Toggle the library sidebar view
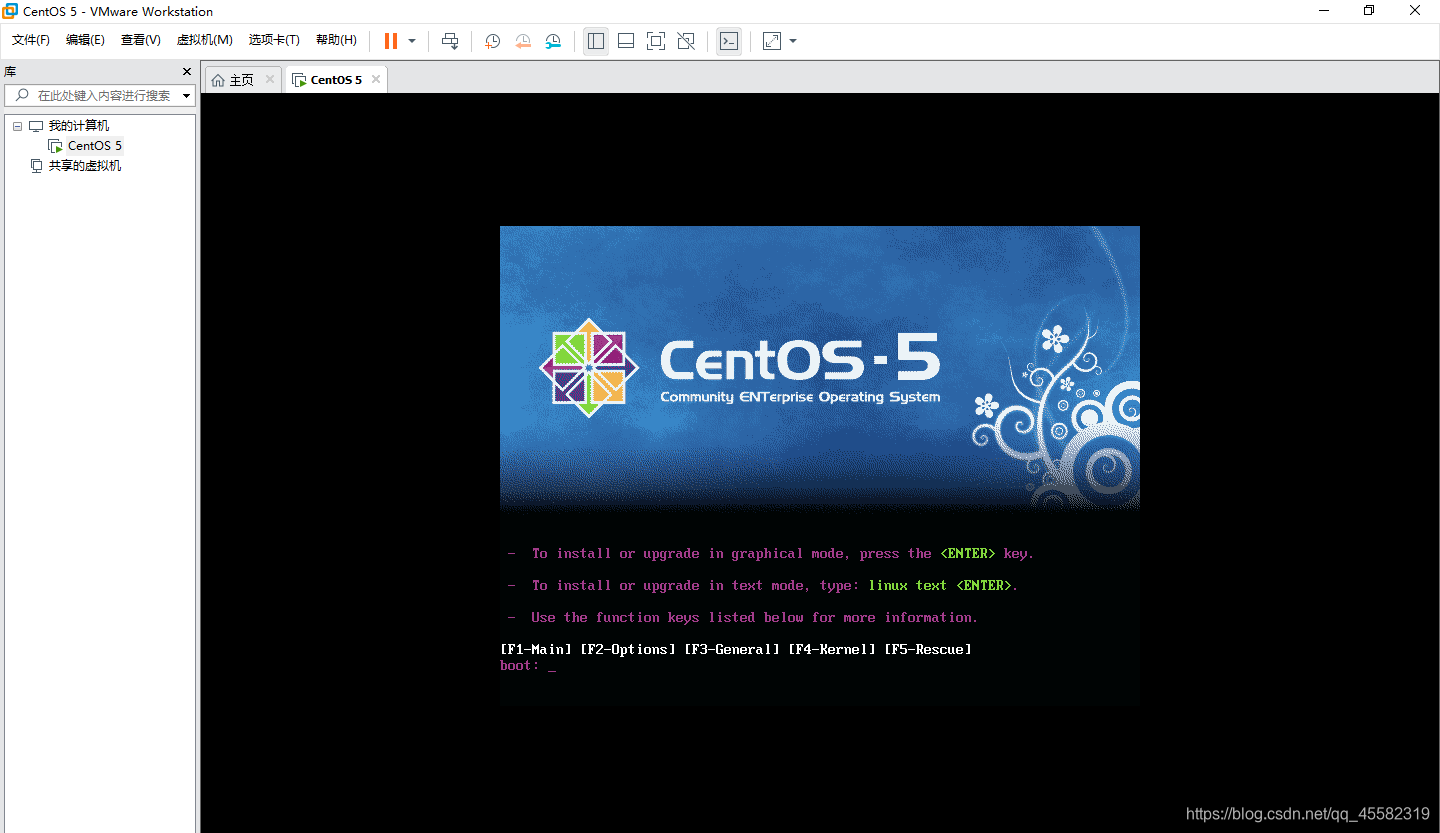This screenshot has width=1440, height=833. [596, 41]
